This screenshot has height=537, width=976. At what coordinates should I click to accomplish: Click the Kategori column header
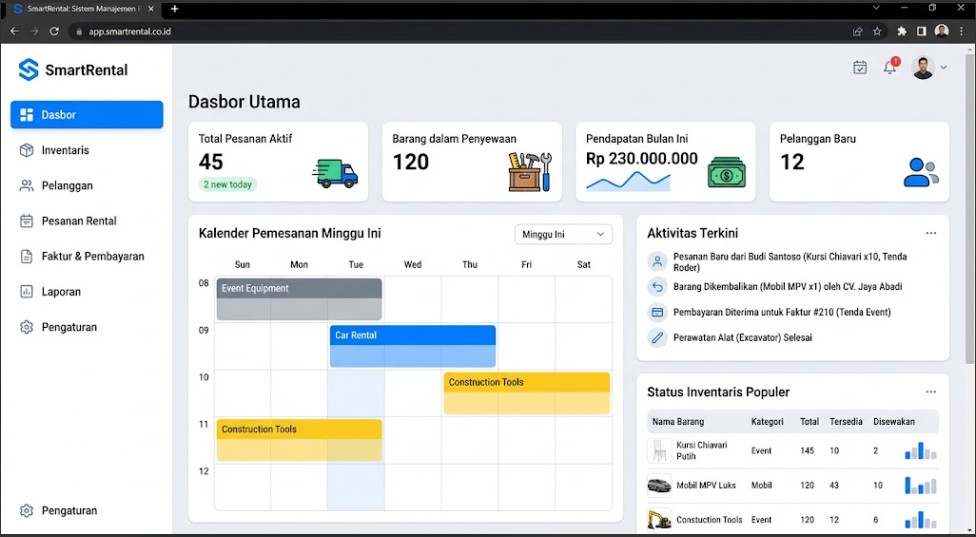767,421
